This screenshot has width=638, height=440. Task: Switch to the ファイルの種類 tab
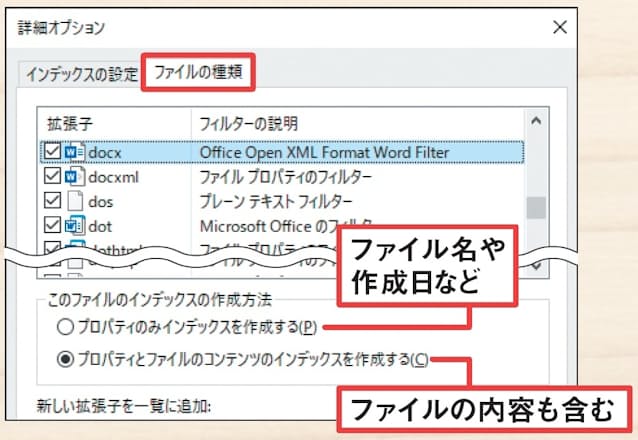pos(198,72)
